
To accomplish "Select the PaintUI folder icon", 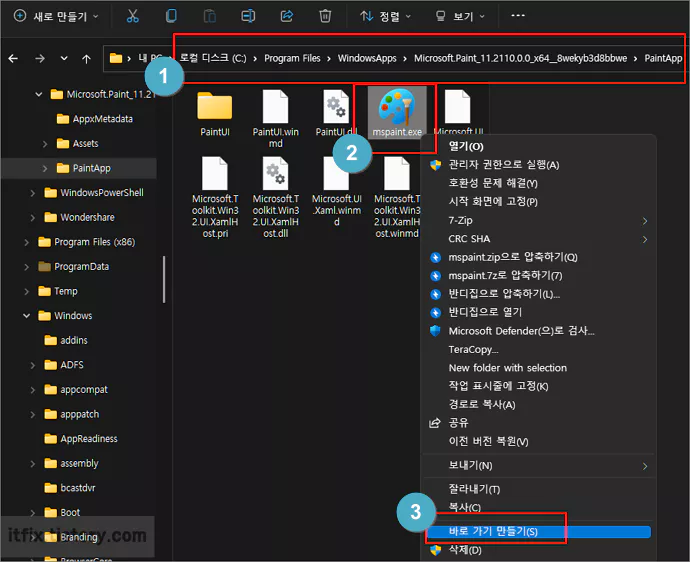I will click(x=215, y=114).
